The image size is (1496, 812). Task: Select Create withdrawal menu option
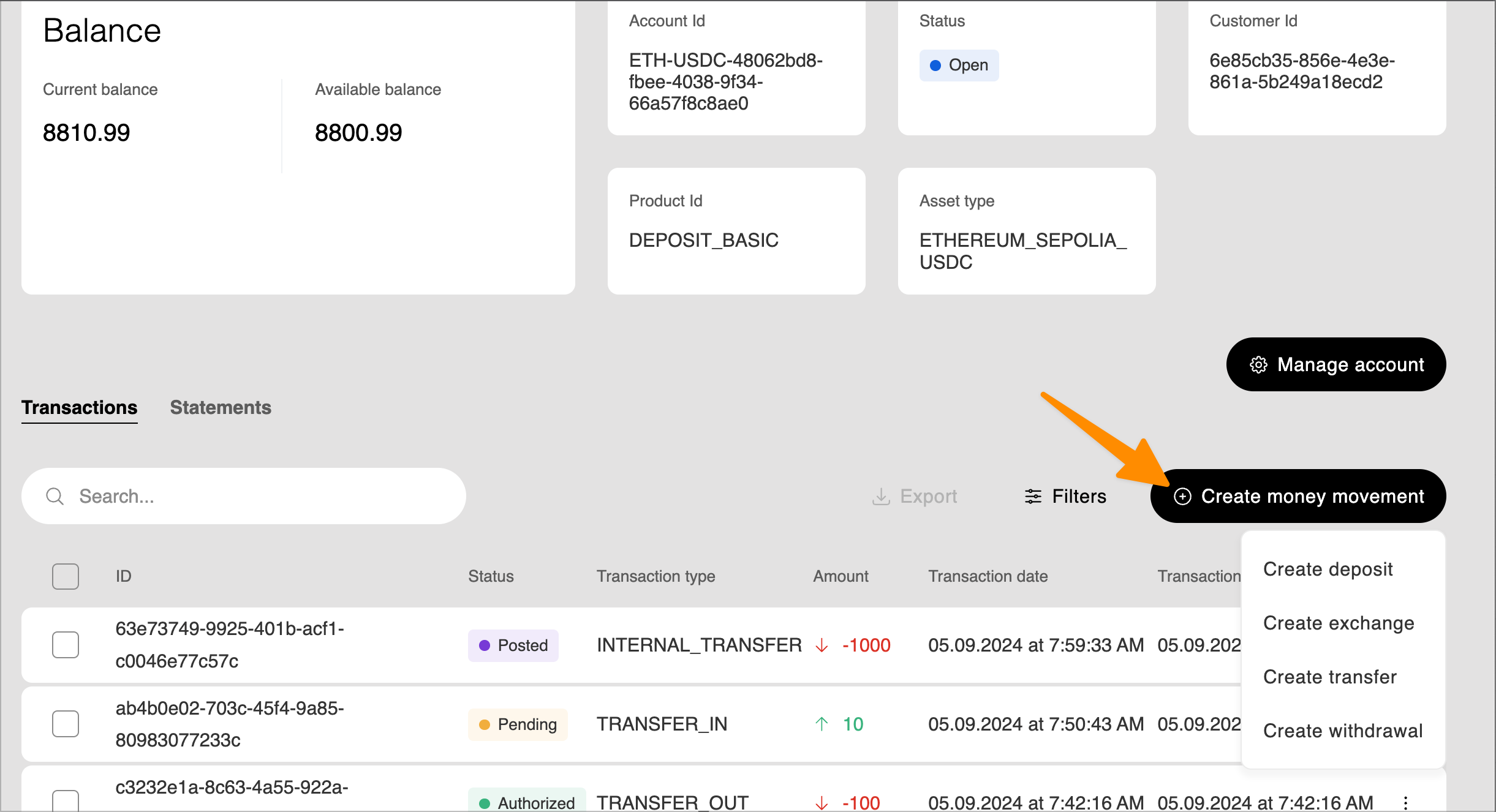pyautogui.click(x=1342, y=731)
